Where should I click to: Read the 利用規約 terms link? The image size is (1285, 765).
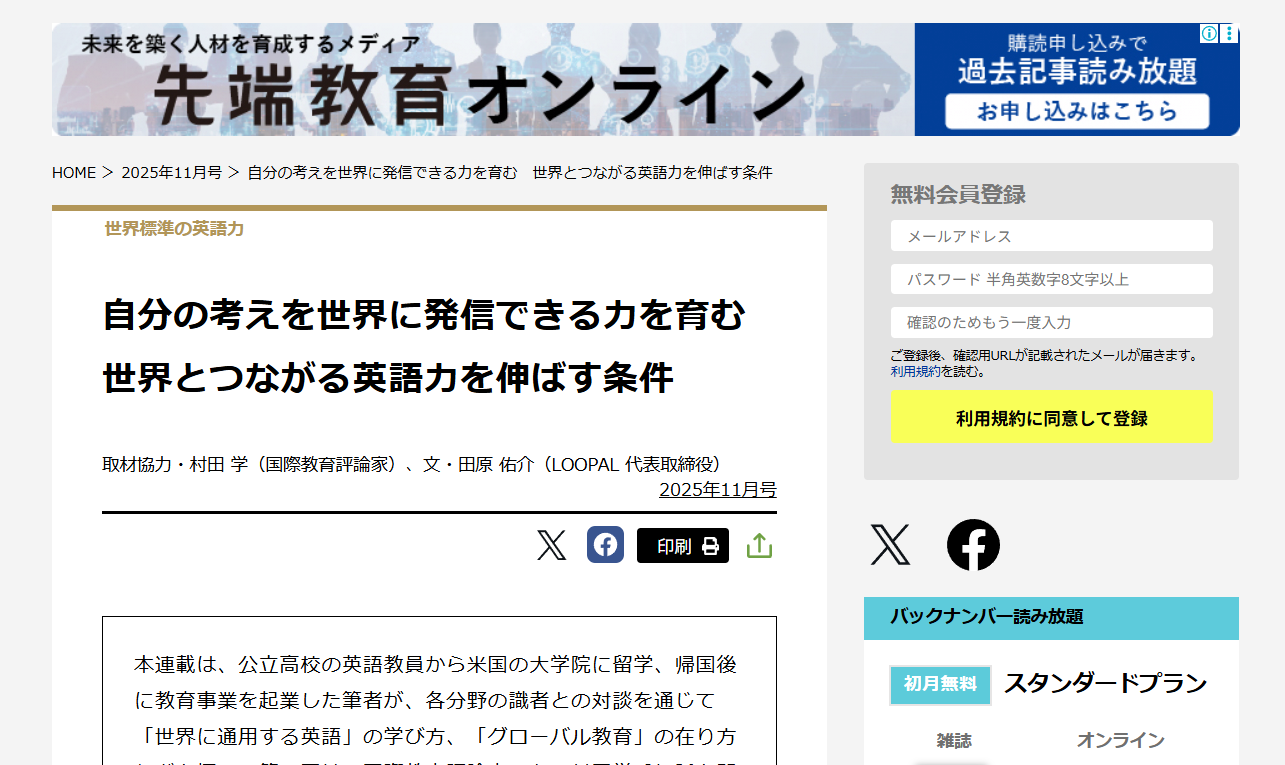(x=915, y=371)
